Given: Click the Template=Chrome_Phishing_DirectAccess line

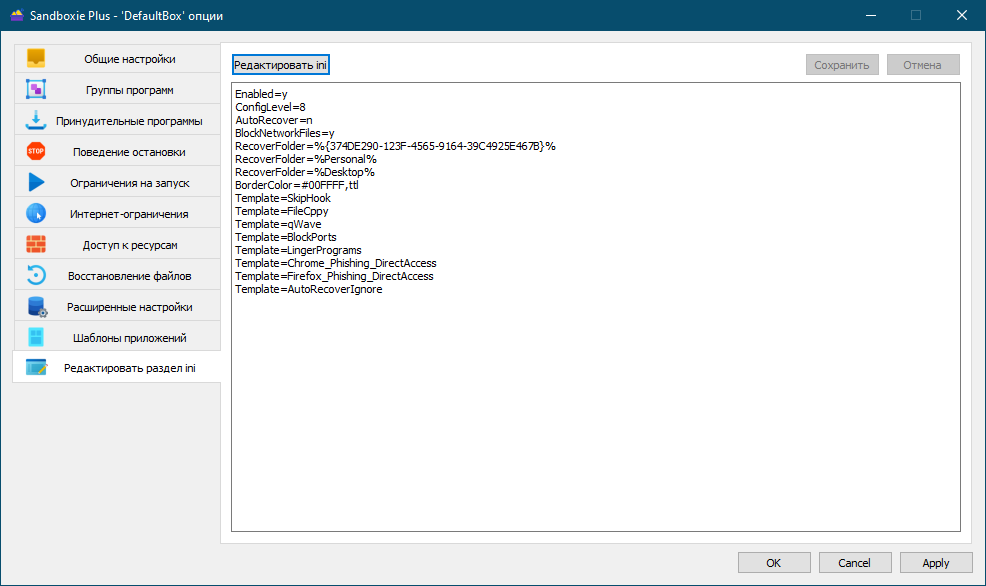Looking at the screenshot, I should 335,263.
